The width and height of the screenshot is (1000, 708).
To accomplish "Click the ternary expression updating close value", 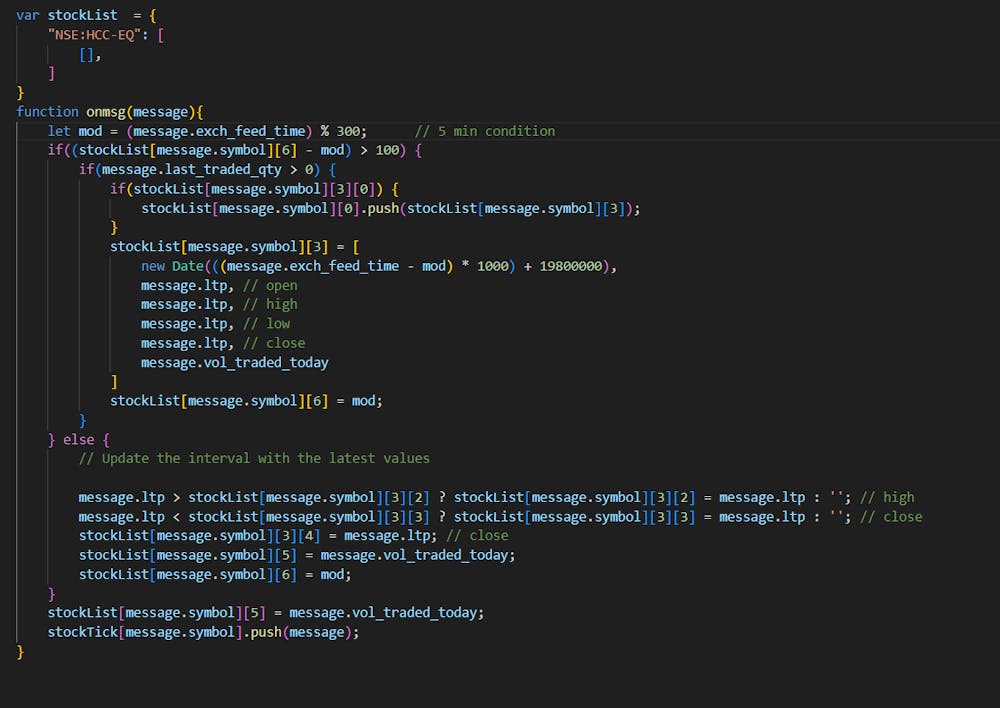I will click(400, 516).
